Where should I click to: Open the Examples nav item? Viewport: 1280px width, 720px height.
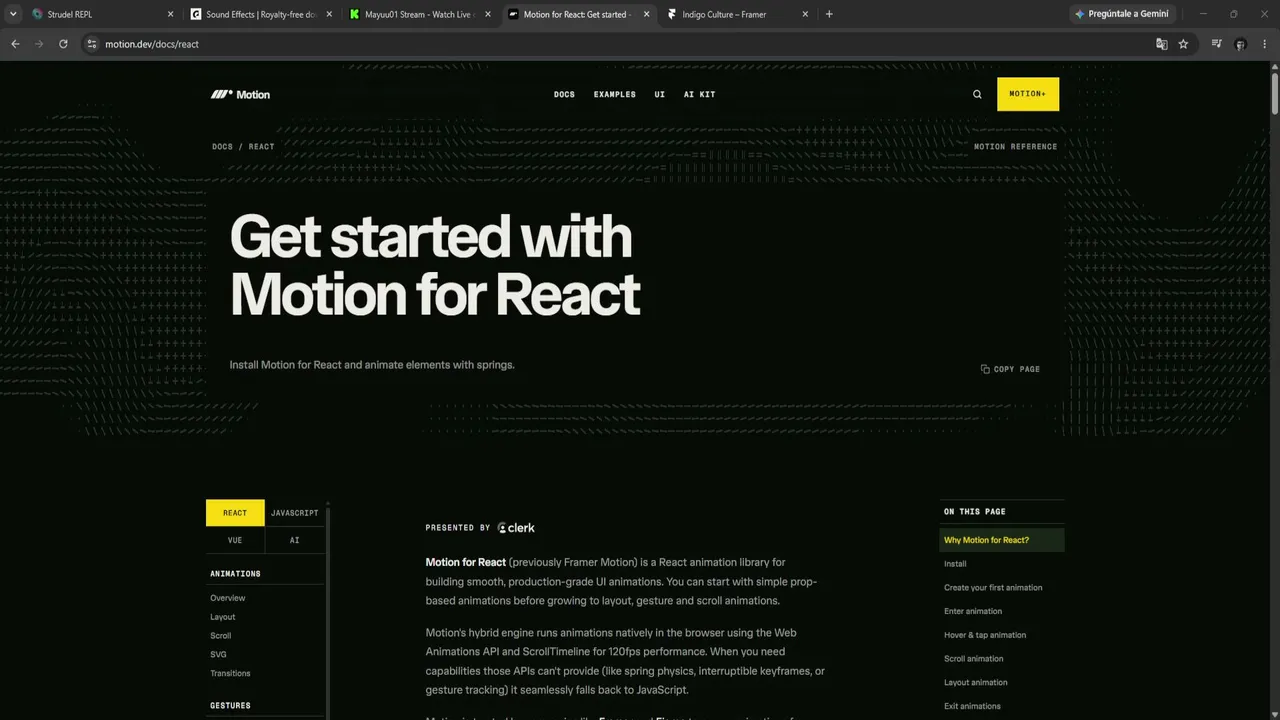pos(614,94)
